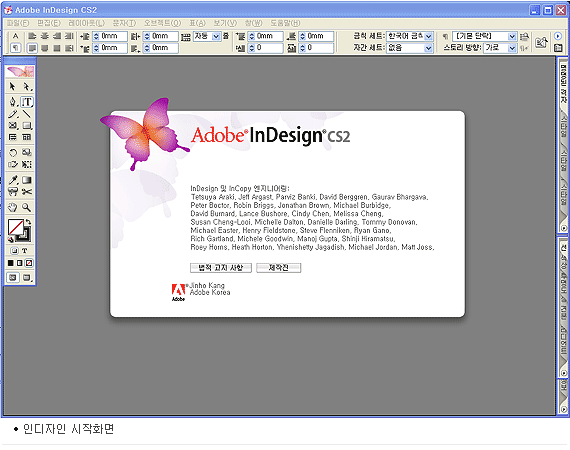
Task: Click the butterfly Adobe Online image in toolbox
Action: (20, 72)
